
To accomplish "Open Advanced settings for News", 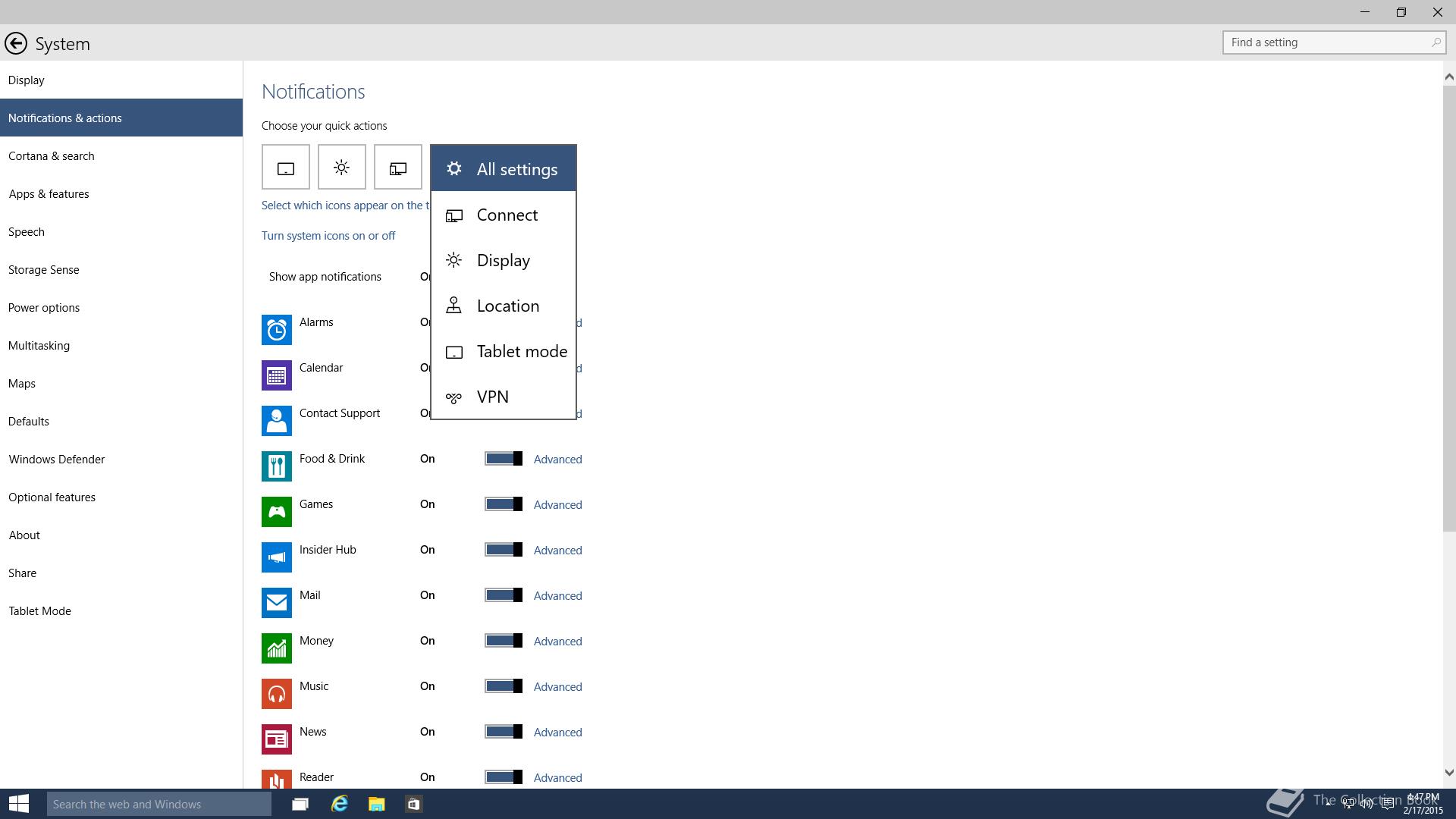I will (558, 733).
